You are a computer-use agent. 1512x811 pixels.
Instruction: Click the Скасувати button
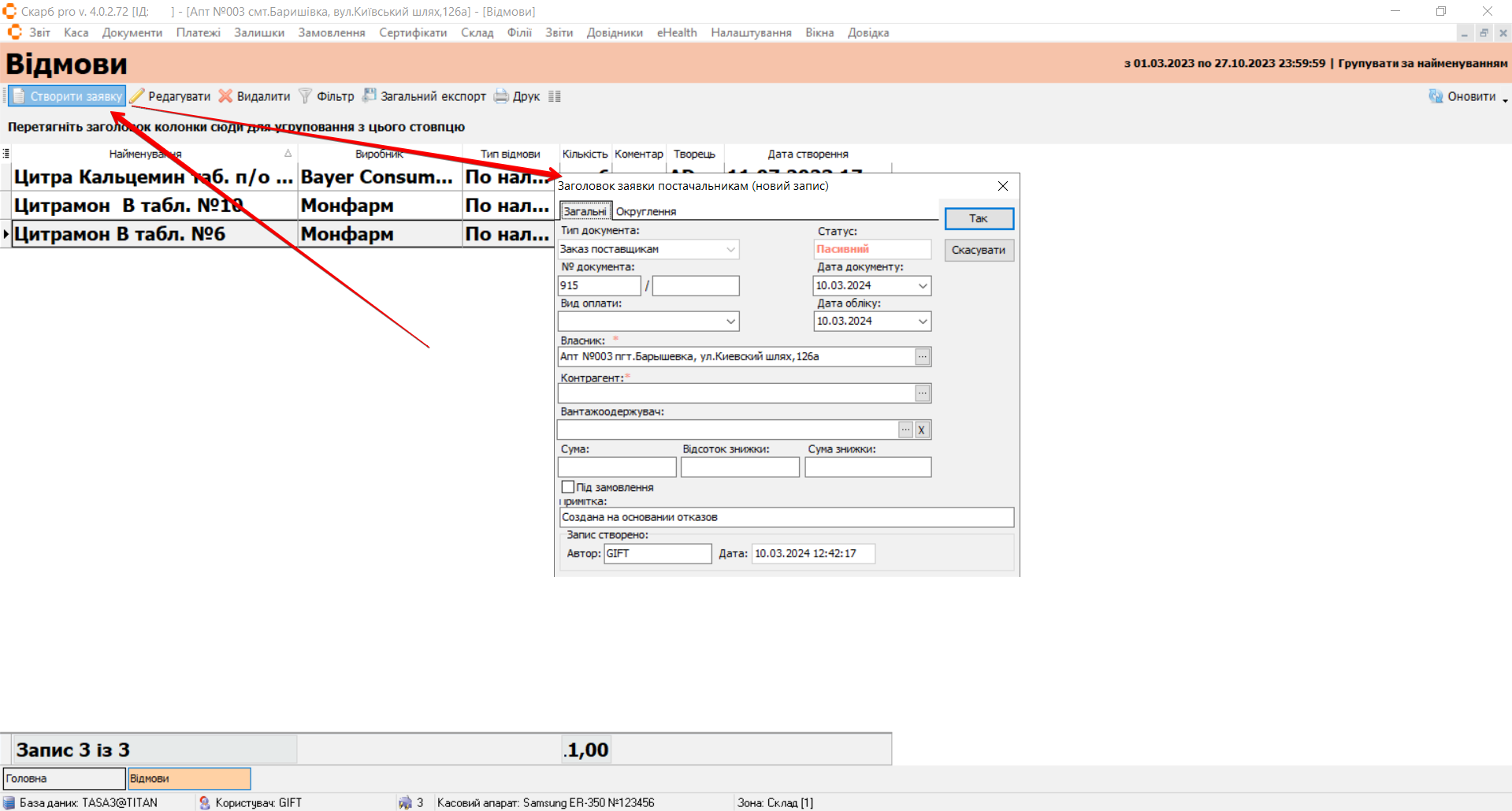[979, 250]
